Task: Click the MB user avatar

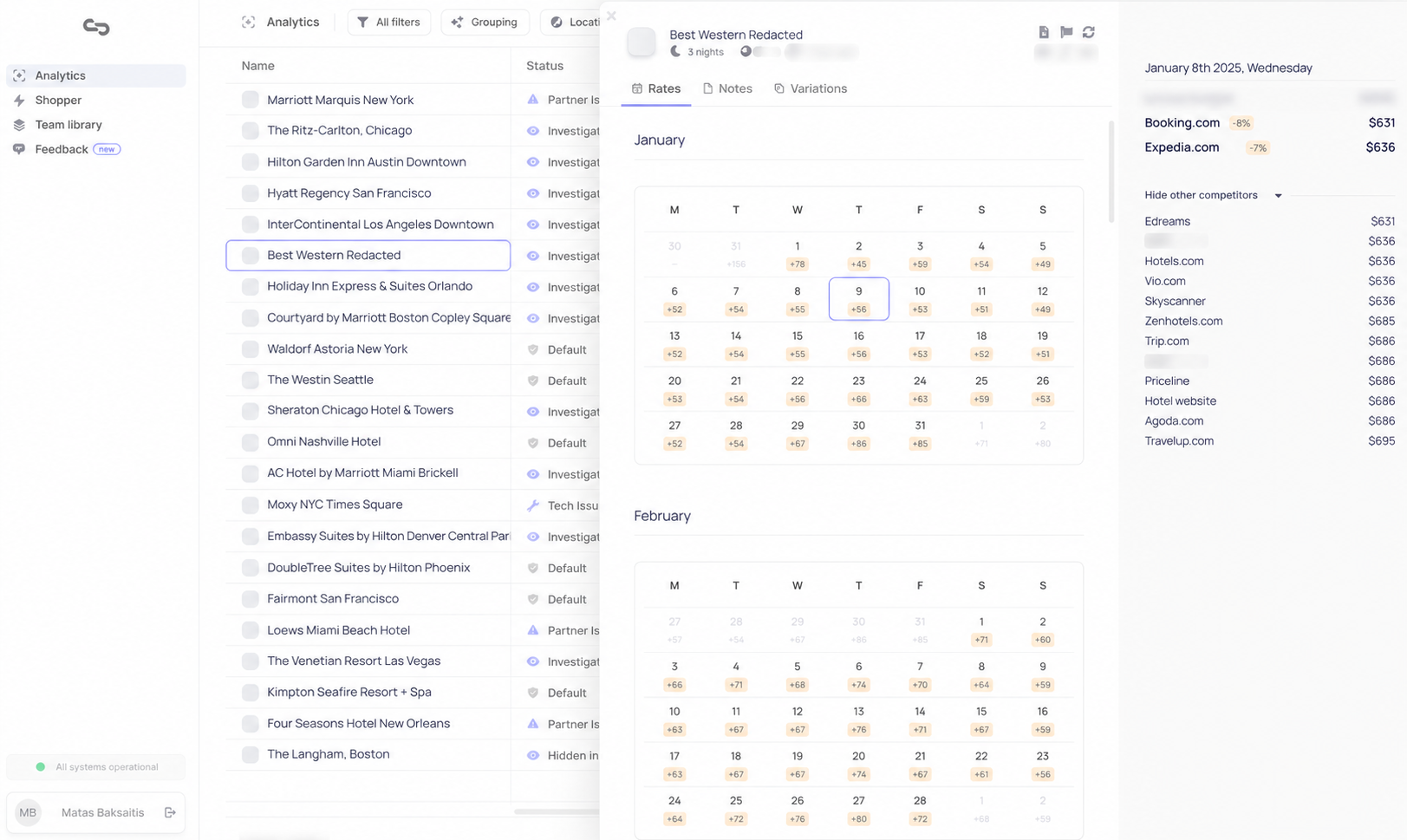Action: (28, 812)
